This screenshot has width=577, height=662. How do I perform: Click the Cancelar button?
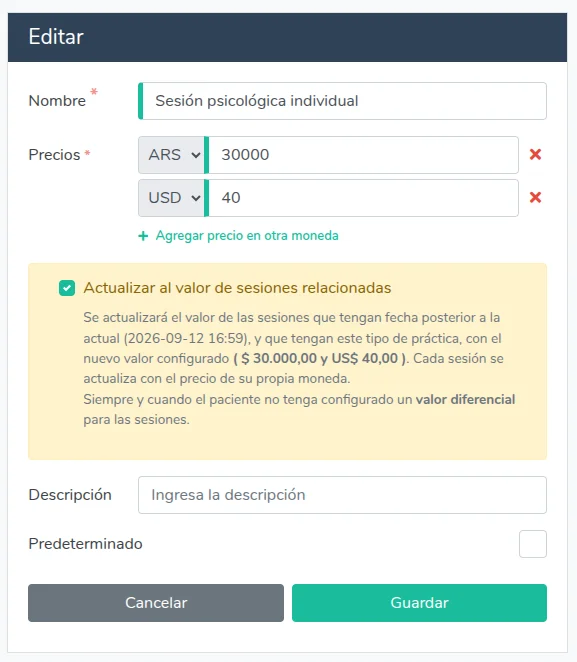(156, 603)
